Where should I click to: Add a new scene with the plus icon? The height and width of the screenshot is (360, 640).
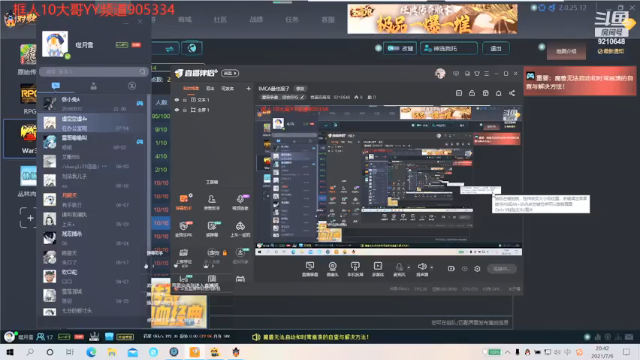248,89
